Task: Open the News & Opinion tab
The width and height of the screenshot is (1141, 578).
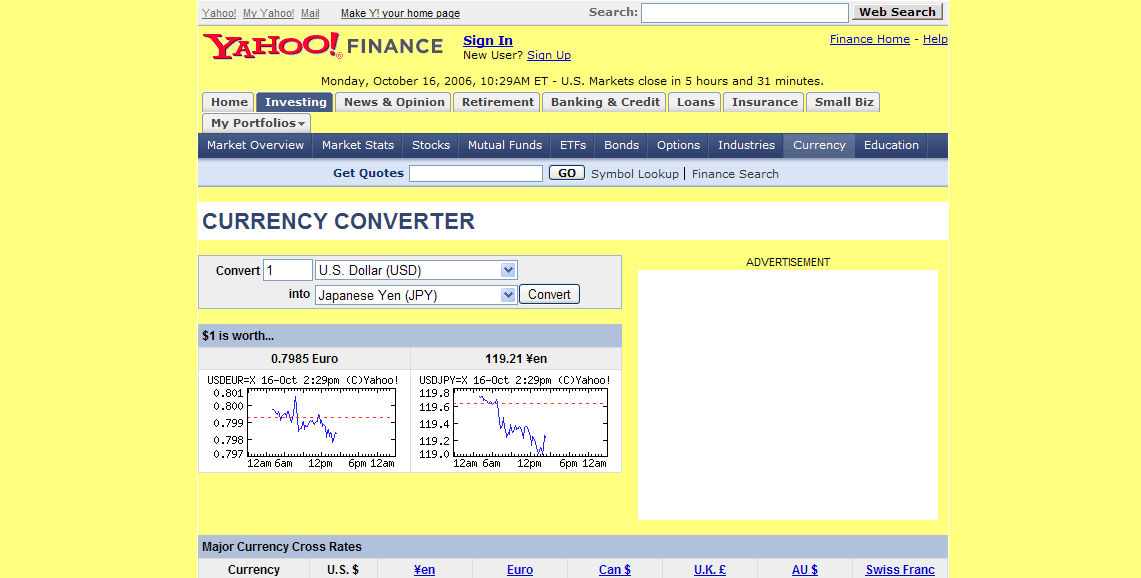Action: pos(394,102)
